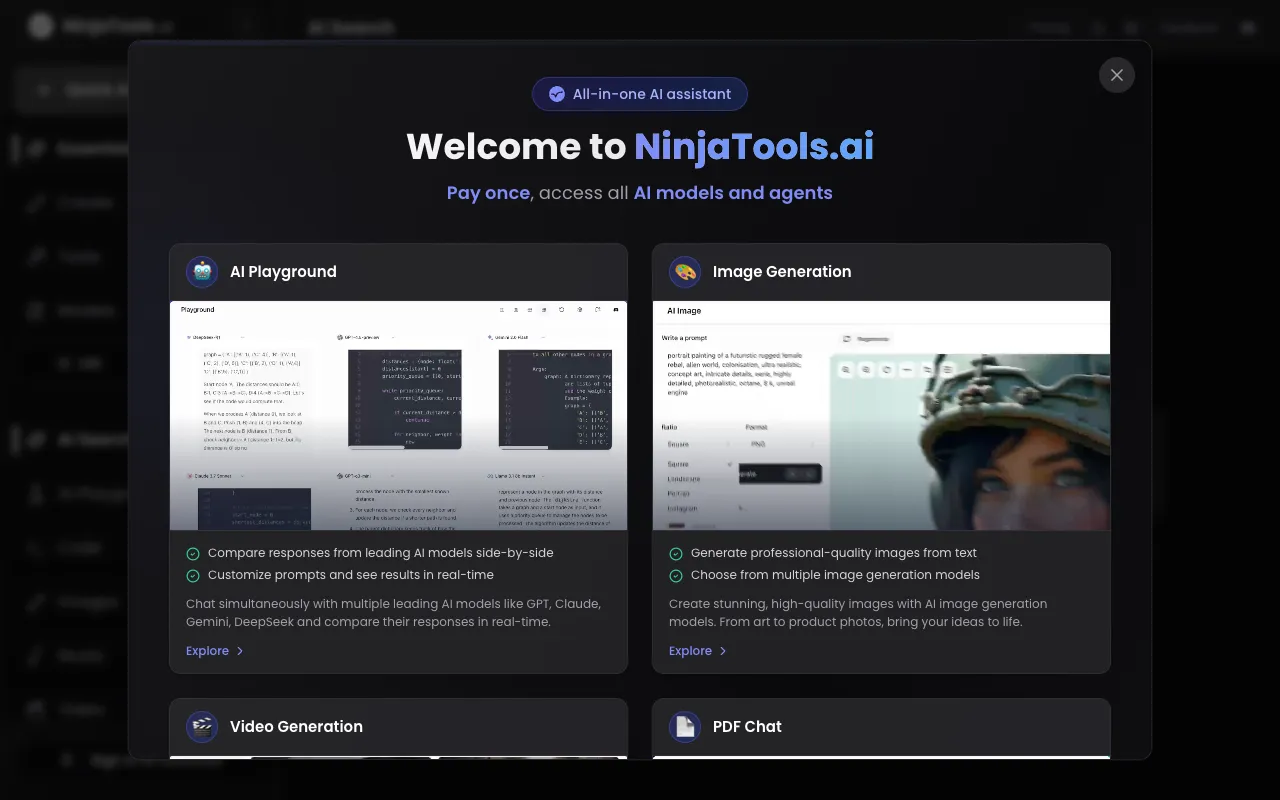1280x800 pixels.
Task: Click the verified check icon in badge
Action: click(x=557, y=94)
